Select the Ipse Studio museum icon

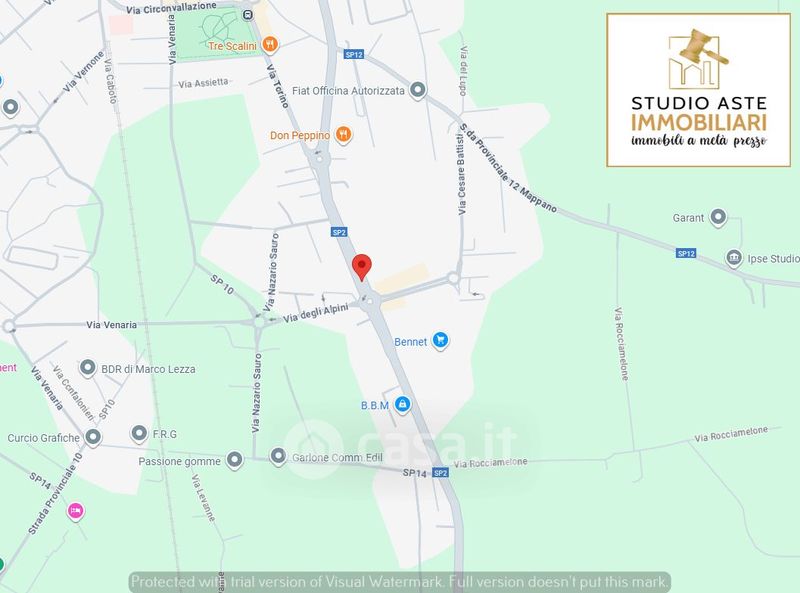coord(734,258)
